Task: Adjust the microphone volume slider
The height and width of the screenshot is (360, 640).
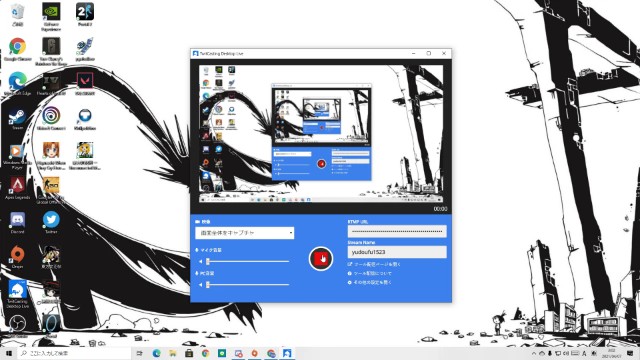Action: 248,261
